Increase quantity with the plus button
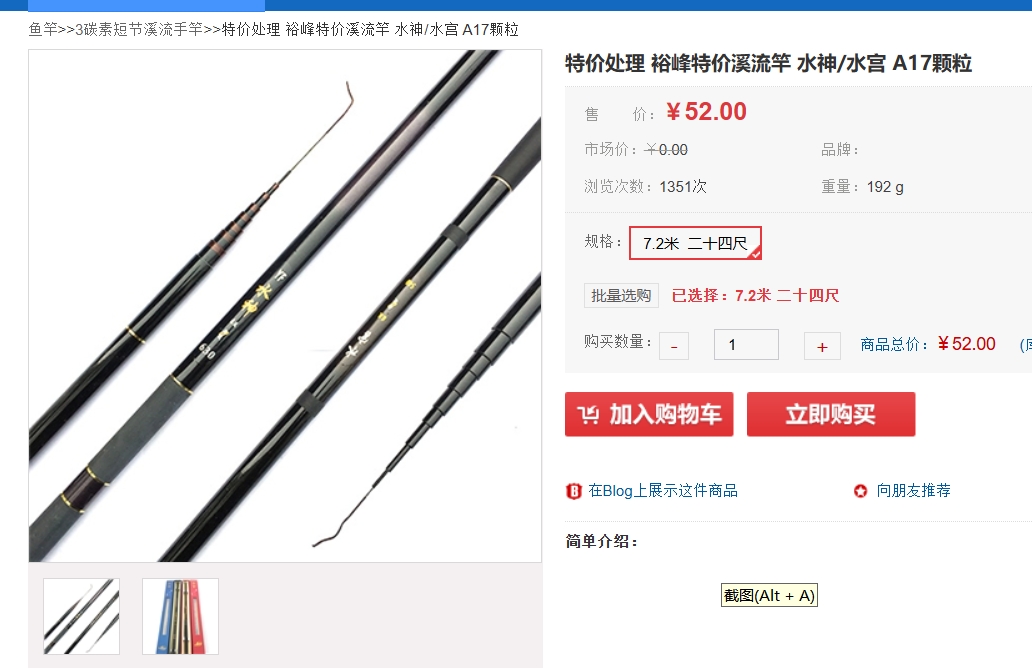This screenshot has width=1032, height=669. coord(822,346)
